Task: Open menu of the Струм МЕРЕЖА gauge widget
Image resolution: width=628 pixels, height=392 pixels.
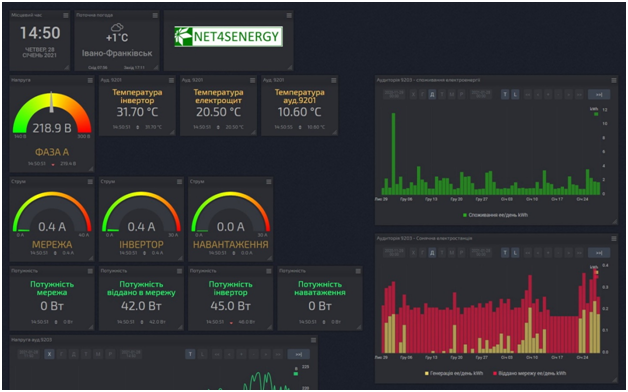Action: click(90, 181)
